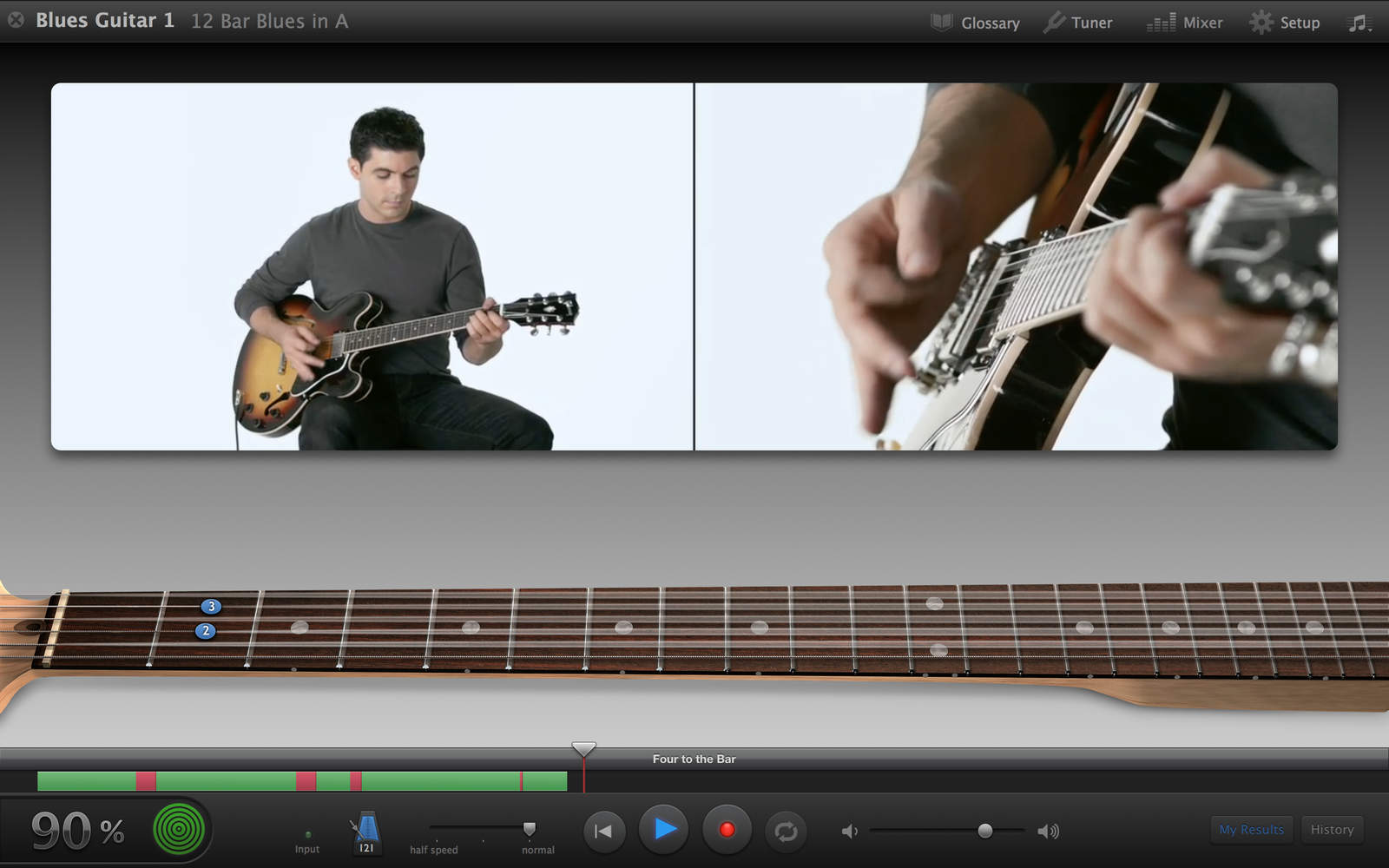
Task: Click the playhead marker on the timeline
Action: 583,749
